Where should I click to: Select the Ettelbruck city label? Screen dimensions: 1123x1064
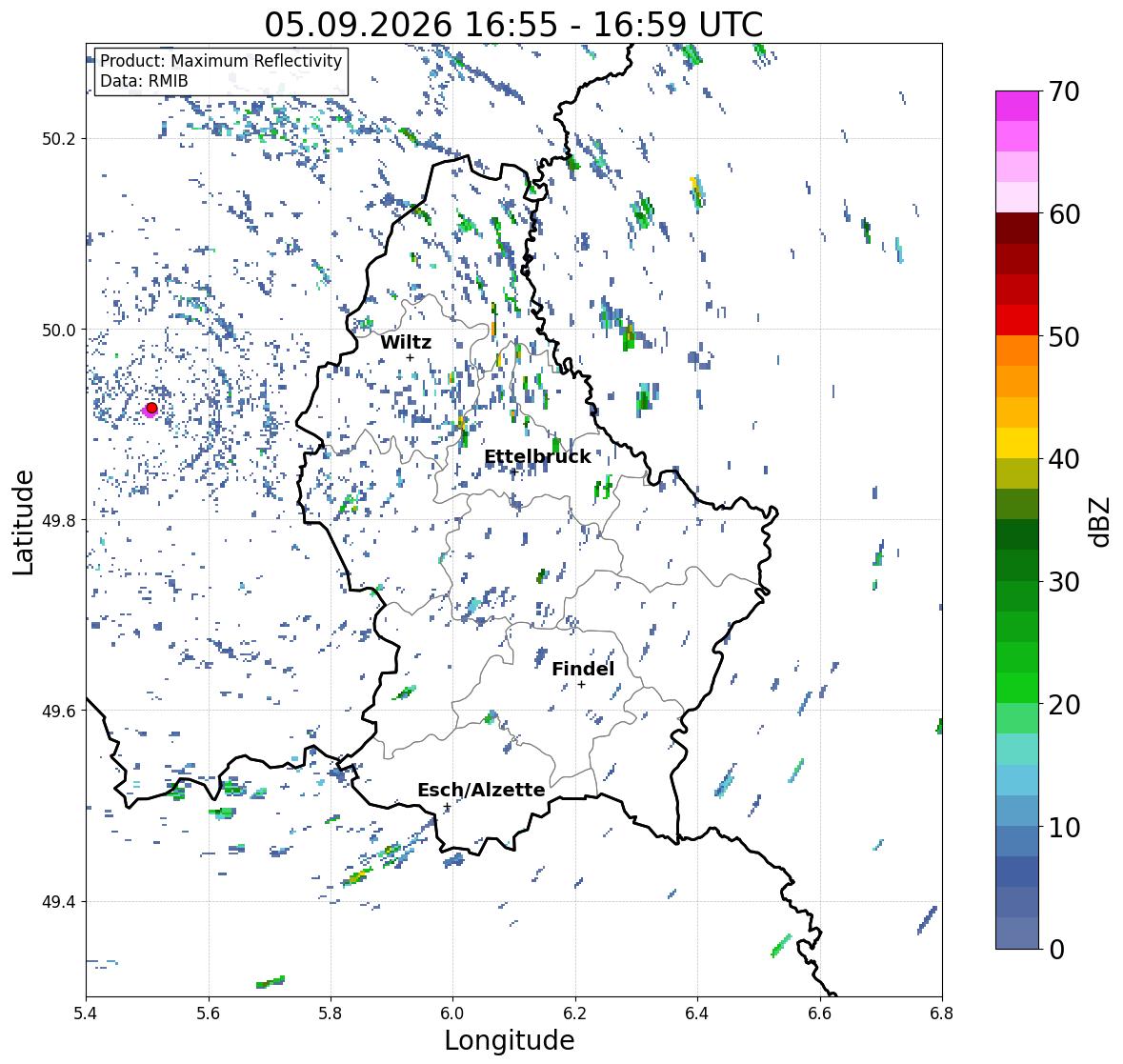pos(538,457)
